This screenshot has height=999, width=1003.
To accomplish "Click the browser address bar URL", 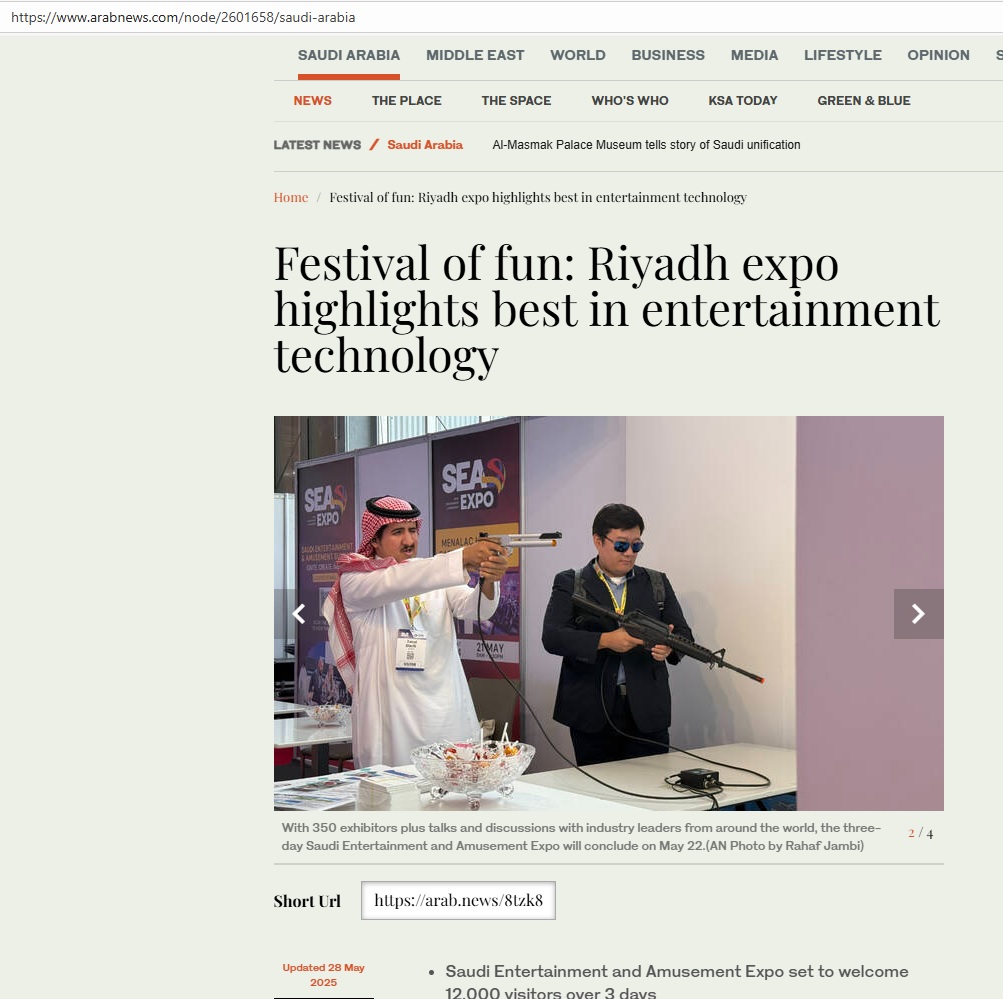I will click(183, 17).
